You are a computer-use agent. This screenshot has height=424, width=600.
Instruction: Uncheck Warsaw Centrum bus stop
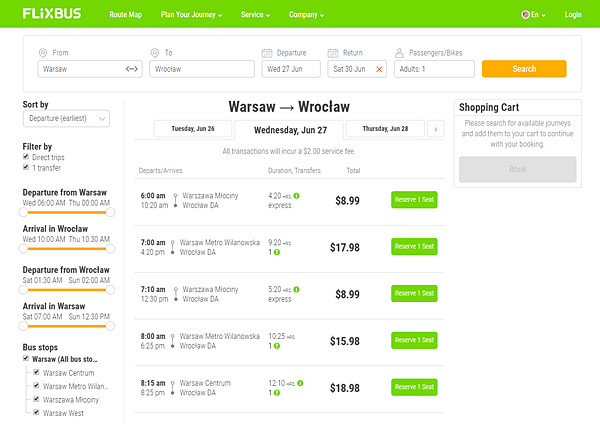pos(36,372)
